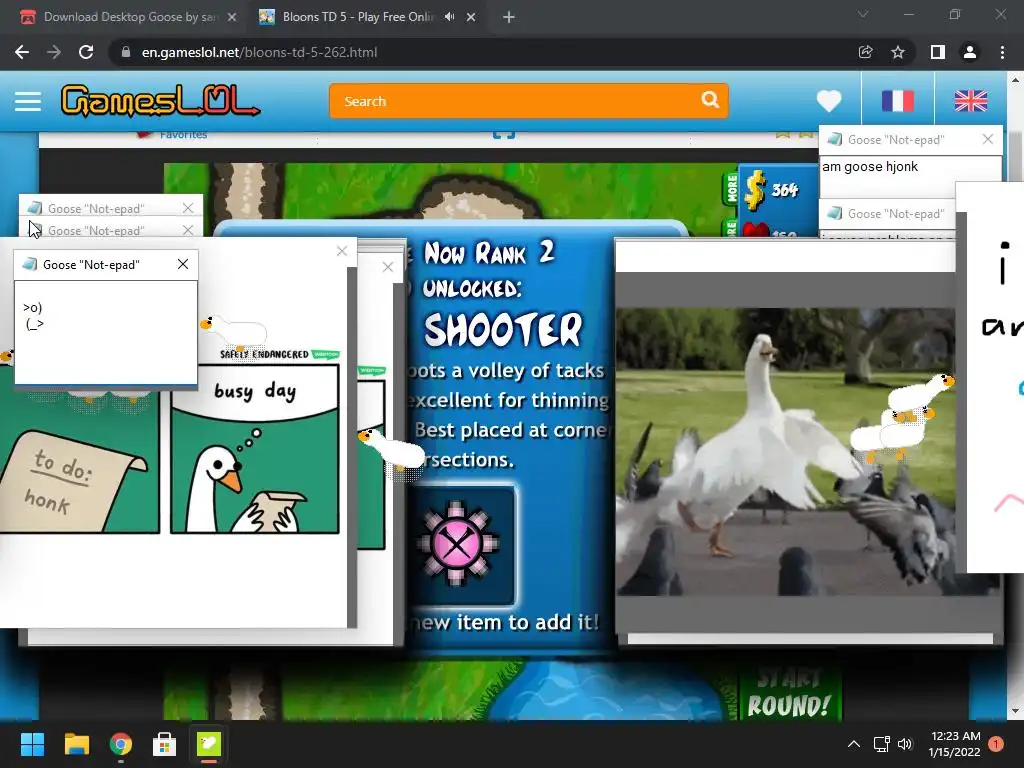View the site lock info icon
This screenshot has height=768, width=1024.
click(126, 52)
